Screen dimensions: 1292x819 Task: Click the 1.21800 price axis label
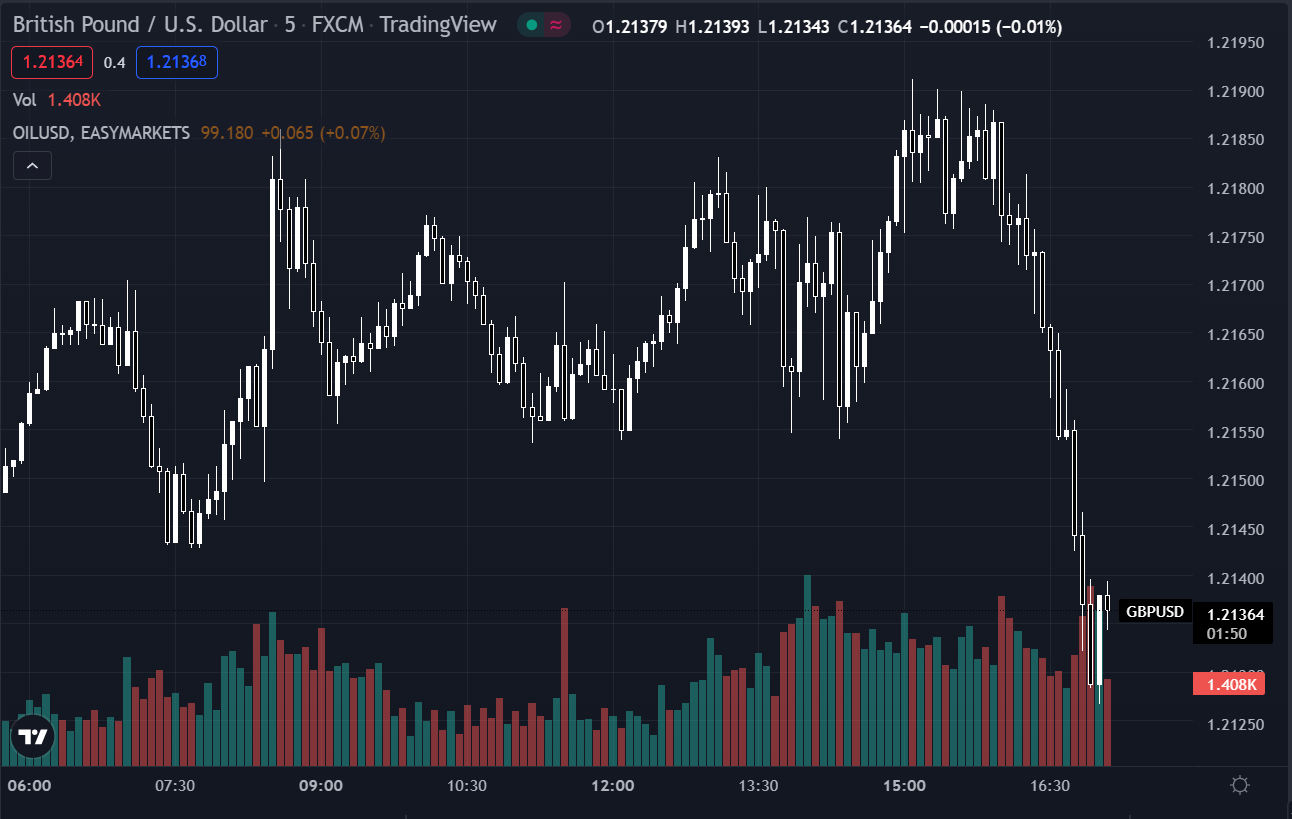[x=1236, y=189]
